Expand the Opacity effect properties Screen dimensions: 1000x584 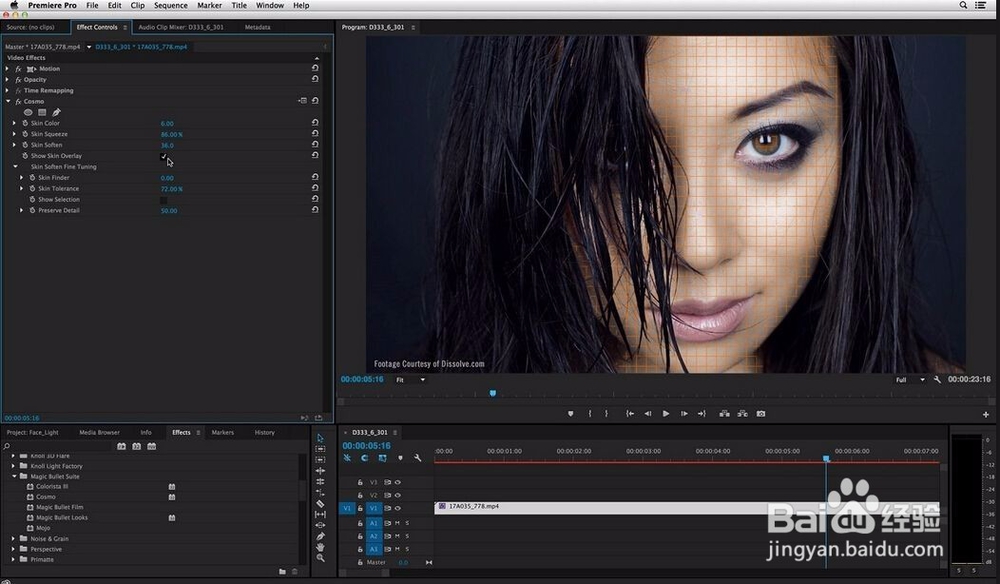(x=8, y=80)
